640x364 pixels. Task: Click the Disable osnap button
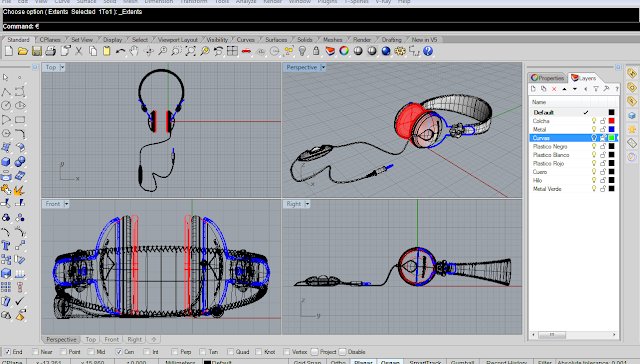tap(353, 352)
